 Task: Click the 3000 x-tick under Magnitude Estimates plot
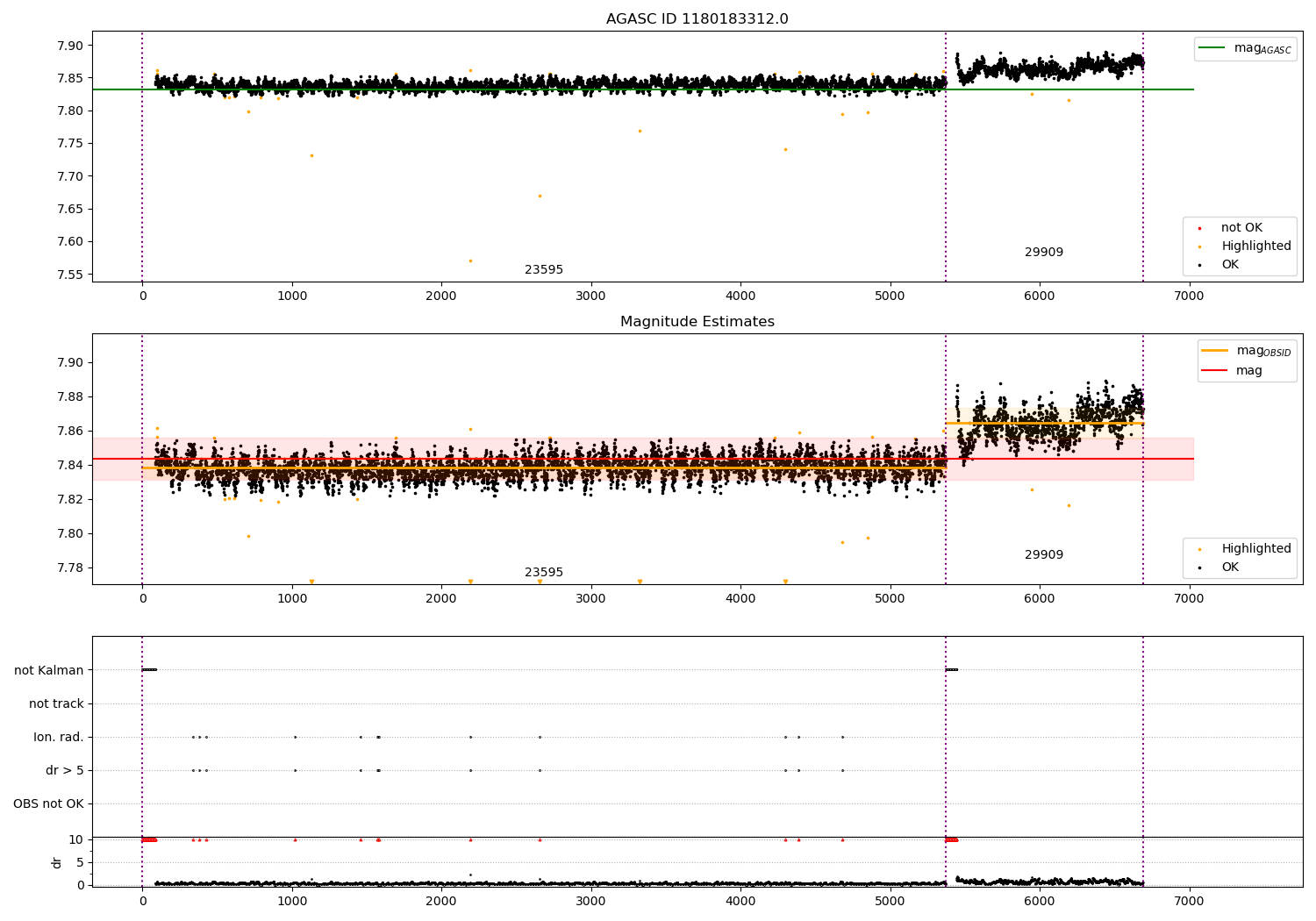point(590,598)
